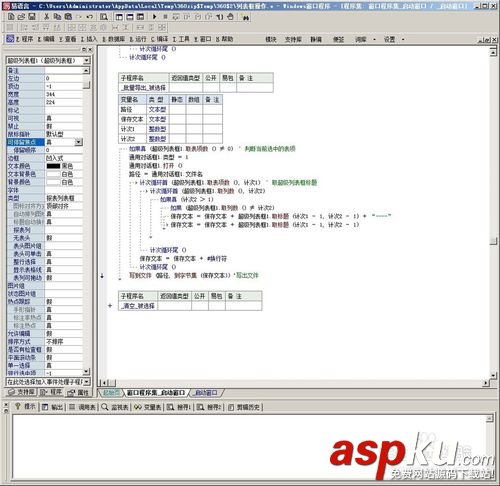
Task: Click the Undo arrow icon
Action: [89, 16]
